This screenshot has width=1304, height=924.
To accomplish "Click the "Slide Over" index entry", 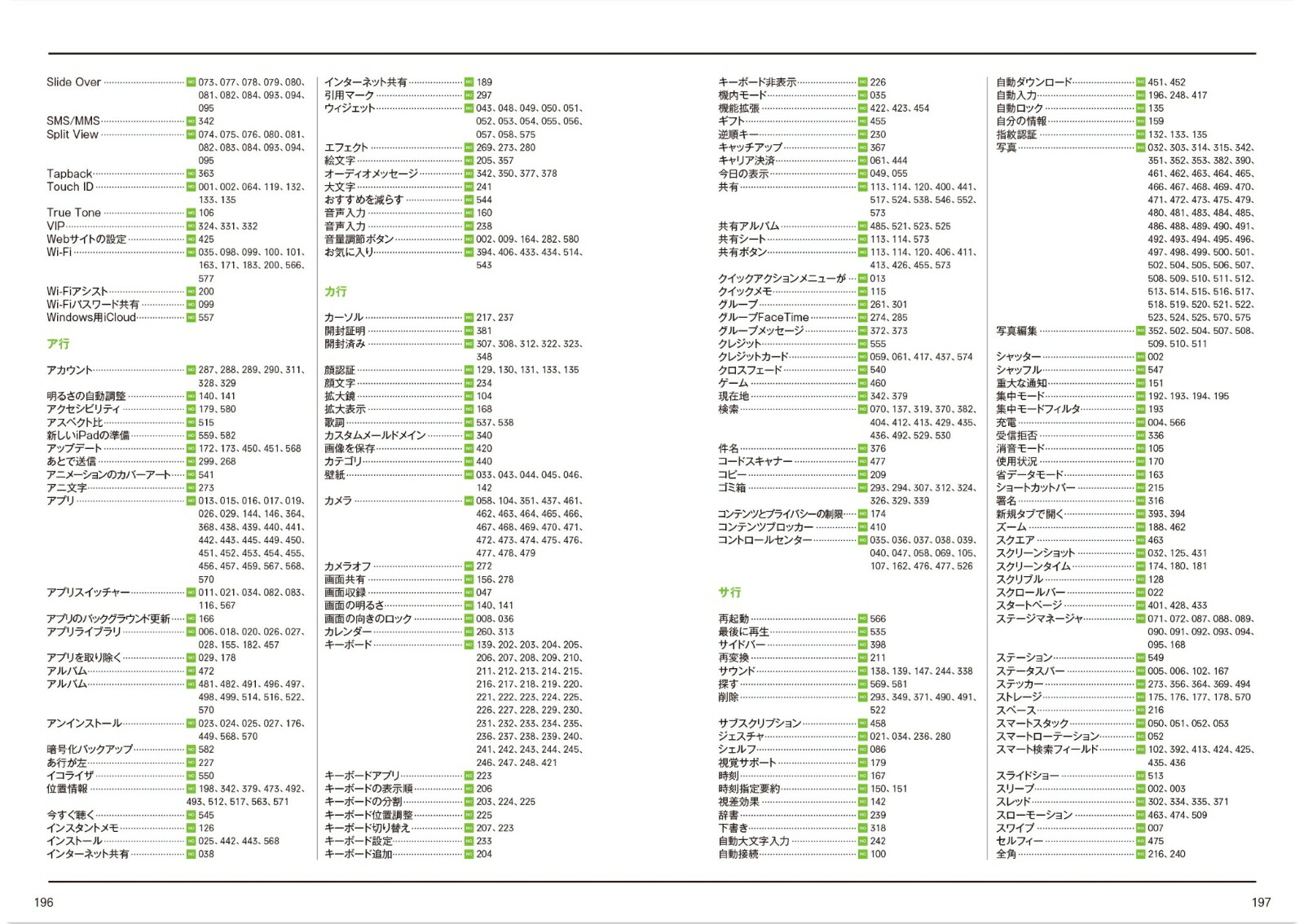I will tap(73, 82).
